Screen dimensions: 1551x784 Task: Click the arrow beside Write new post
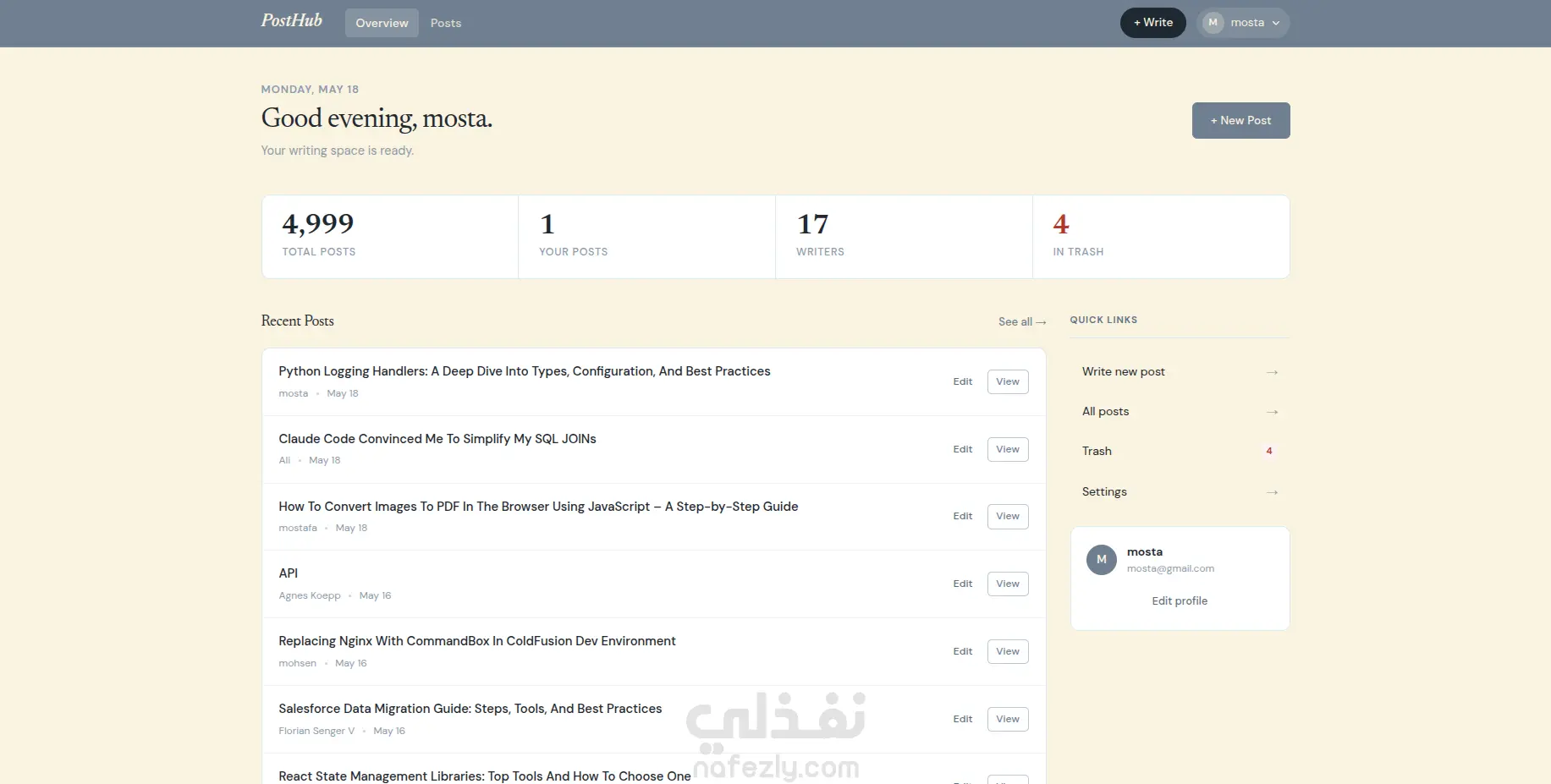pos(1272,372)
